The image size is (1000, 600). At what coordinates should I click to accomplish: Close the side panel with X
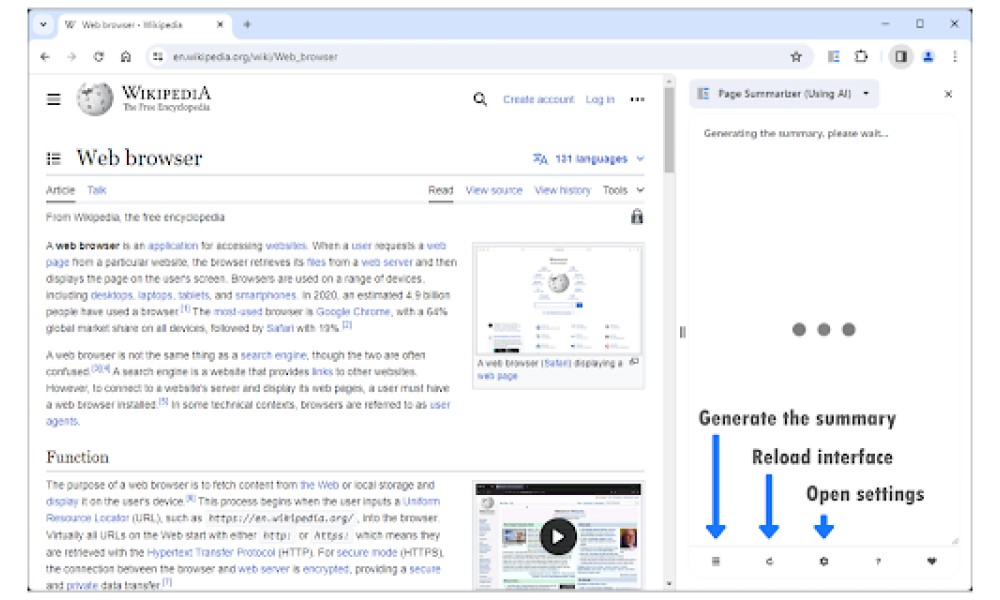pos(948,94)
